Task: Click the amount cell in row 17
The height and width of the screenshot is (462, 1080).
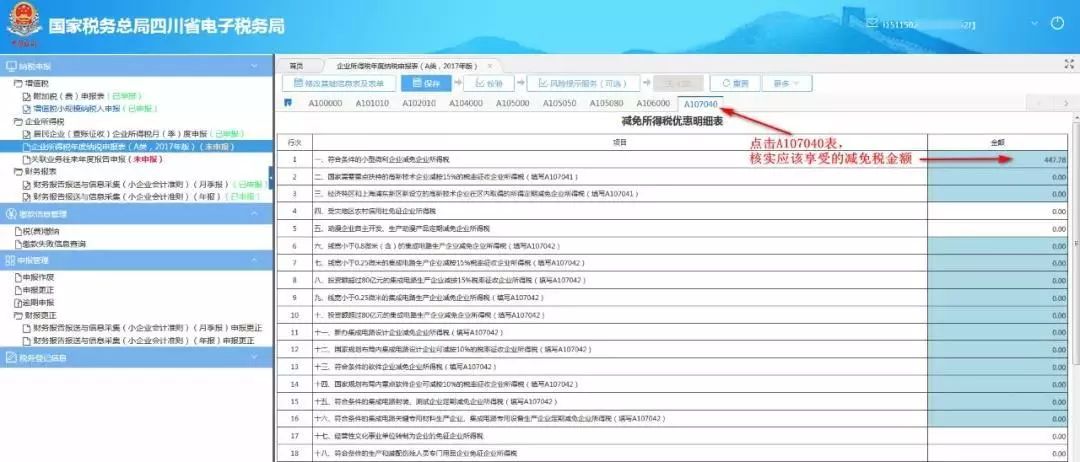Action: (999, 436)
